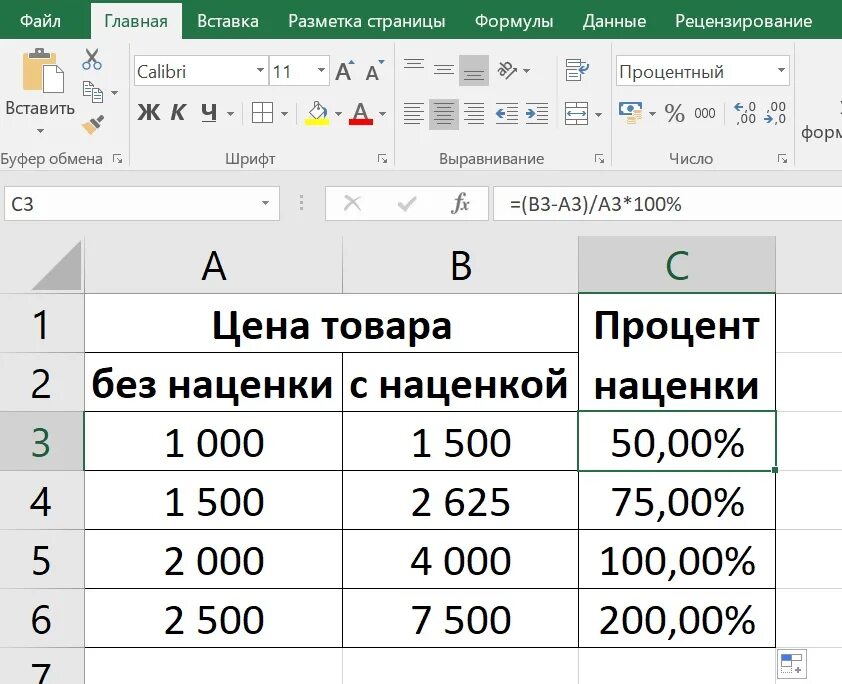Apply percent style icon
Screen dimensions: 842x684
tap(674, 113)
